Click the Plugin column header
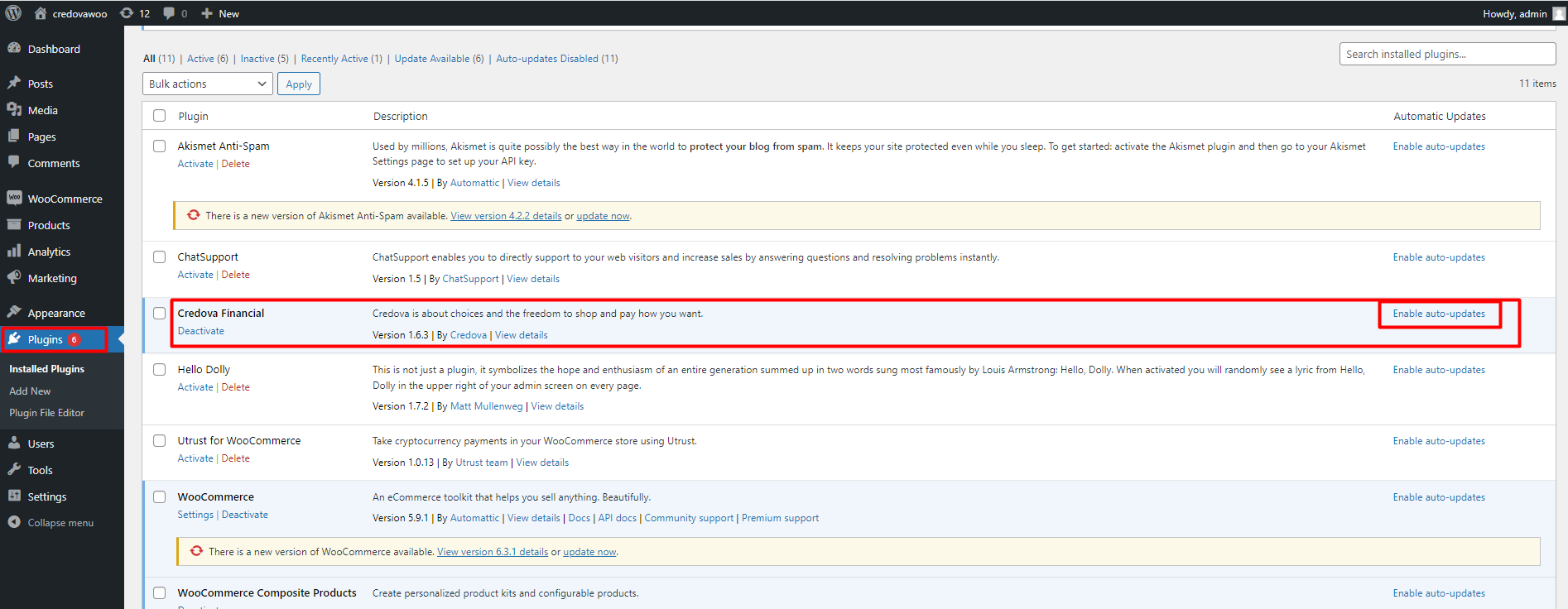Screen dimensions: 1568x609 click(x=194, y=117)
